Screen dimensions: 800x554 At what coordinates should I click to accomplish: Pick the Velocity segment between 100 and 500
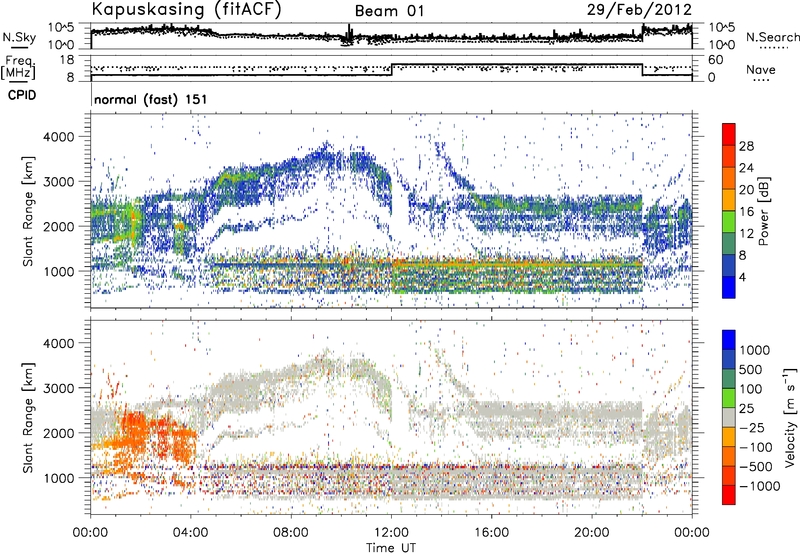coord(729,379)
